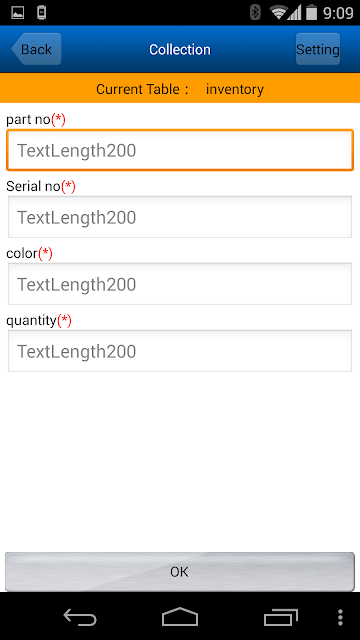Screen dimensions: 360x640
Task: Tap the 9:09 clock in status bar
Action: (338, 13)
